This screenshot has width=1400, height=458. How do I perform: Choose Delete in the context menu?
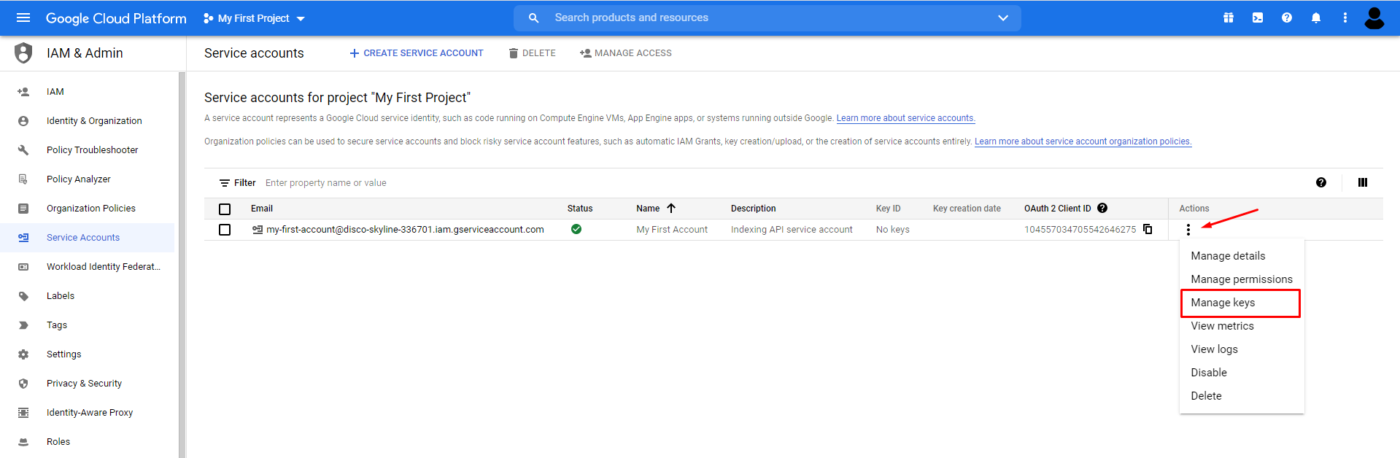click(x=1242, y=396)
